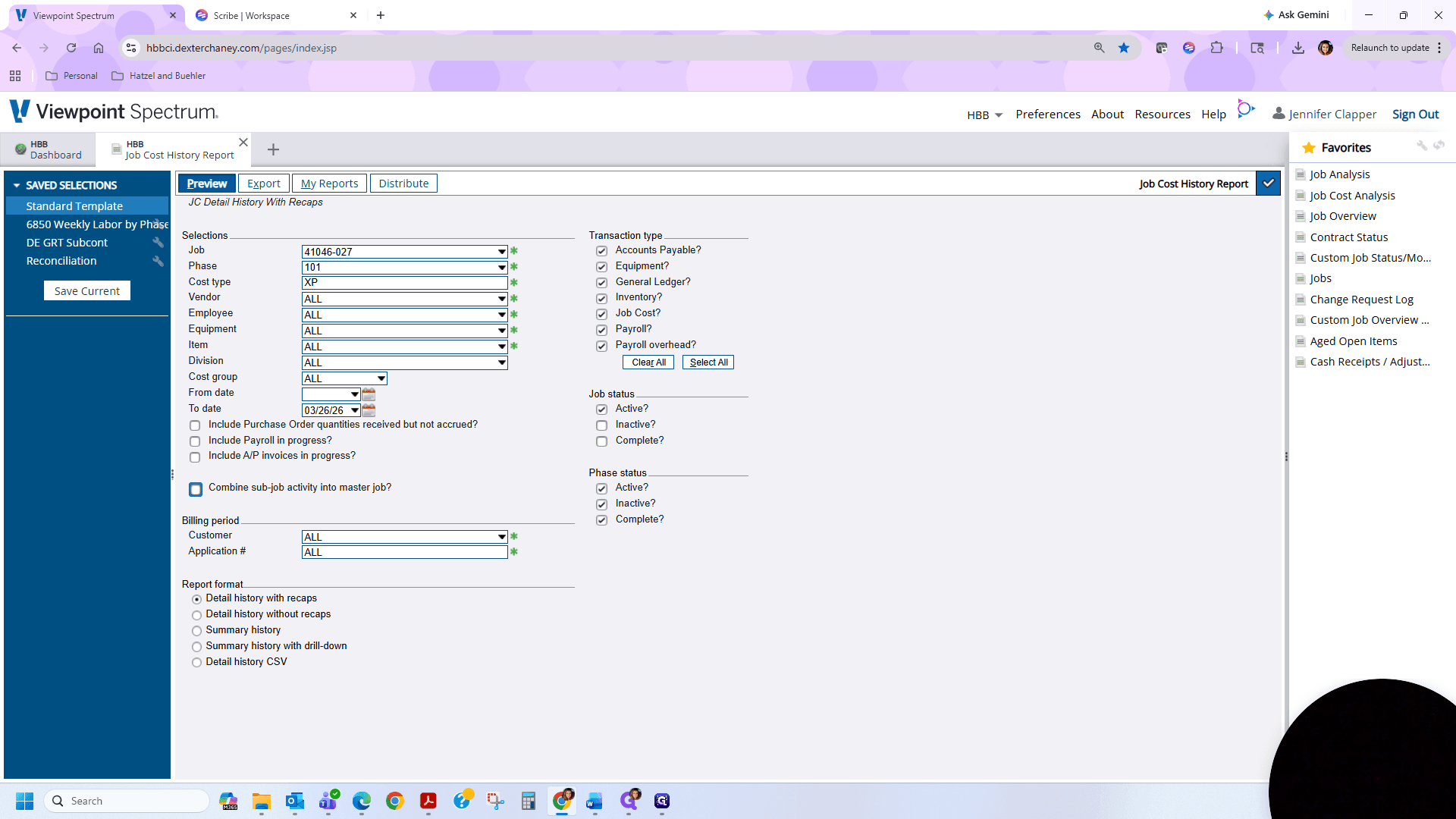This screenshot has width=1456, height=819.
Task: Check Combine sub-job activity into master job
Action: click(x=196, y=489)
